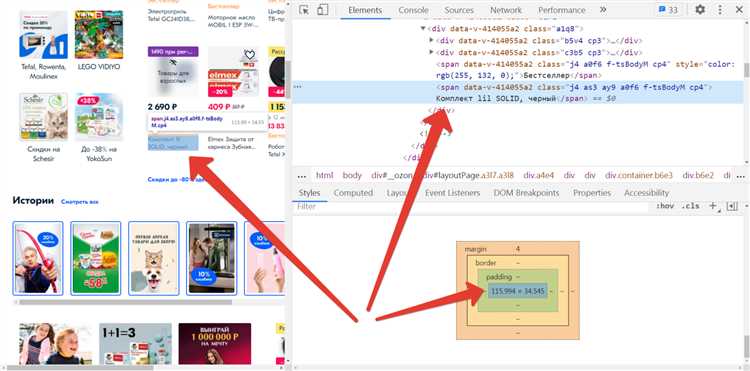
Task: Select div.container.b6e3 in the breadcrumb
Action: (x=639, y=175)
